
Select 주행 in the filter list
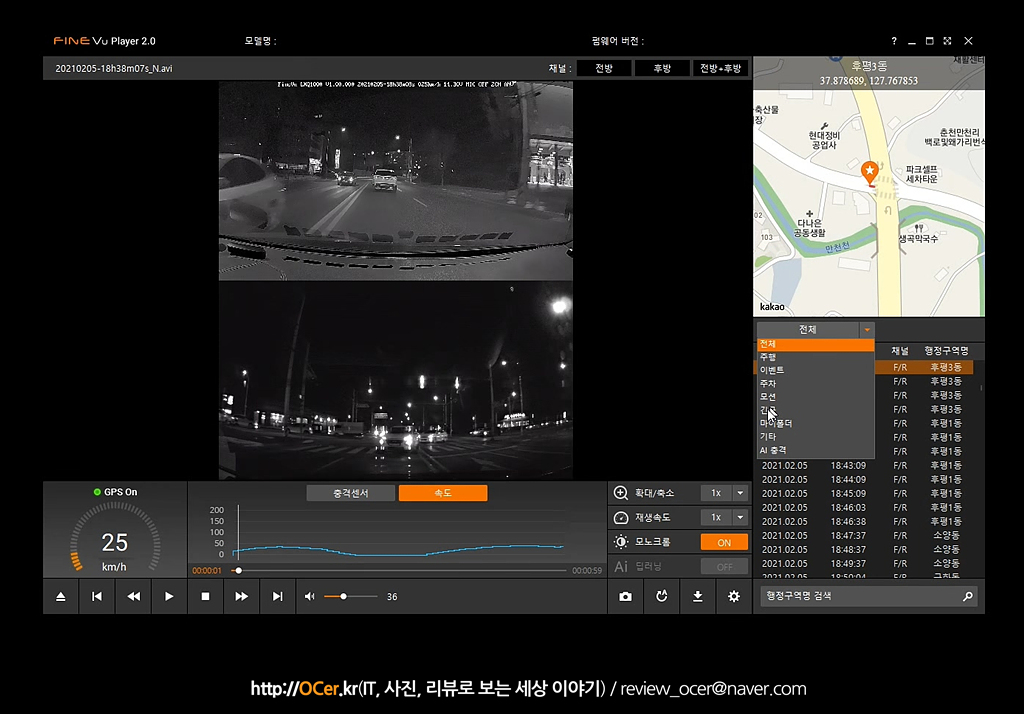pyautogui.click(x=815, y=357)
